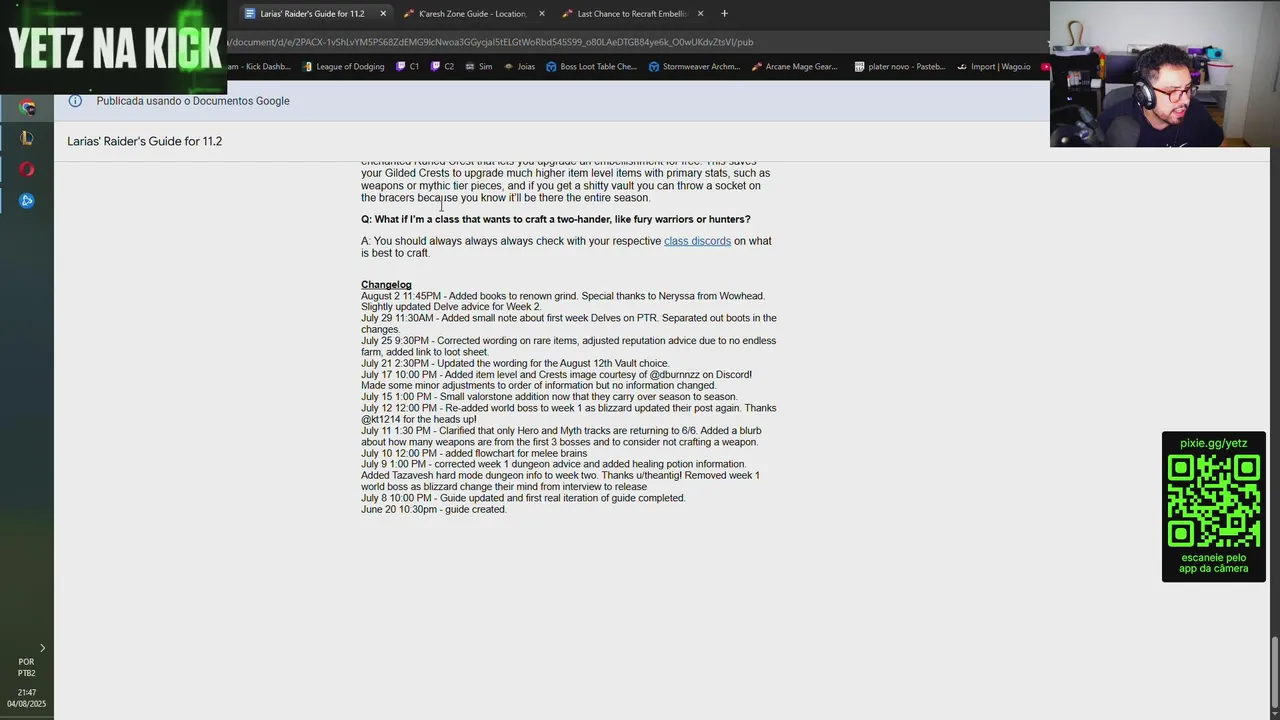Open Boss Loot Table bookmark
1280x720 pixels.
pyautogui.click(x=591, y=67)
